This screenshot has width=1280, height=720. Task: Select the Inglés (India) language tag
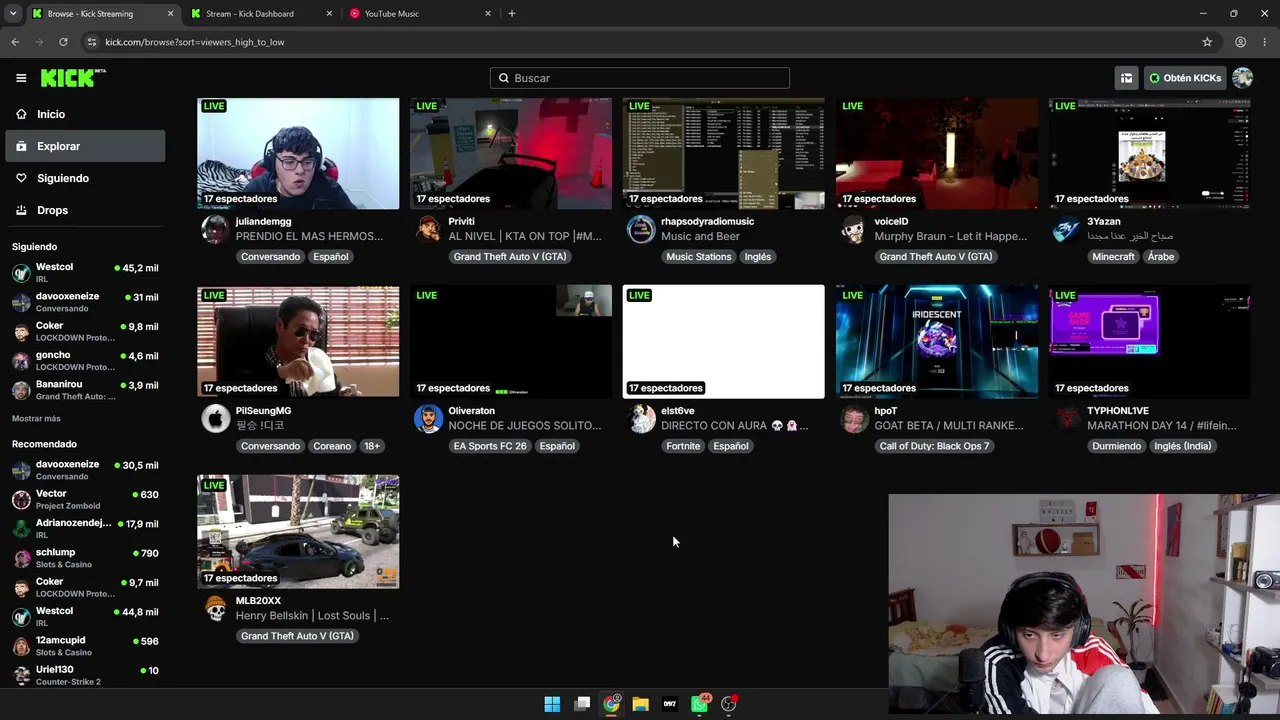(x=1183, y=446)
